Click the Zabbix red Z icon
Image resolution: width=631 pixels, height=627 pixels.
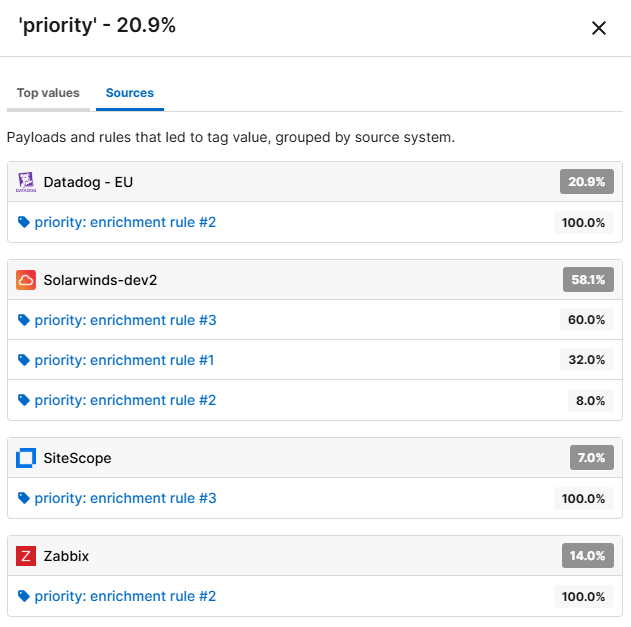click(27, 556)
